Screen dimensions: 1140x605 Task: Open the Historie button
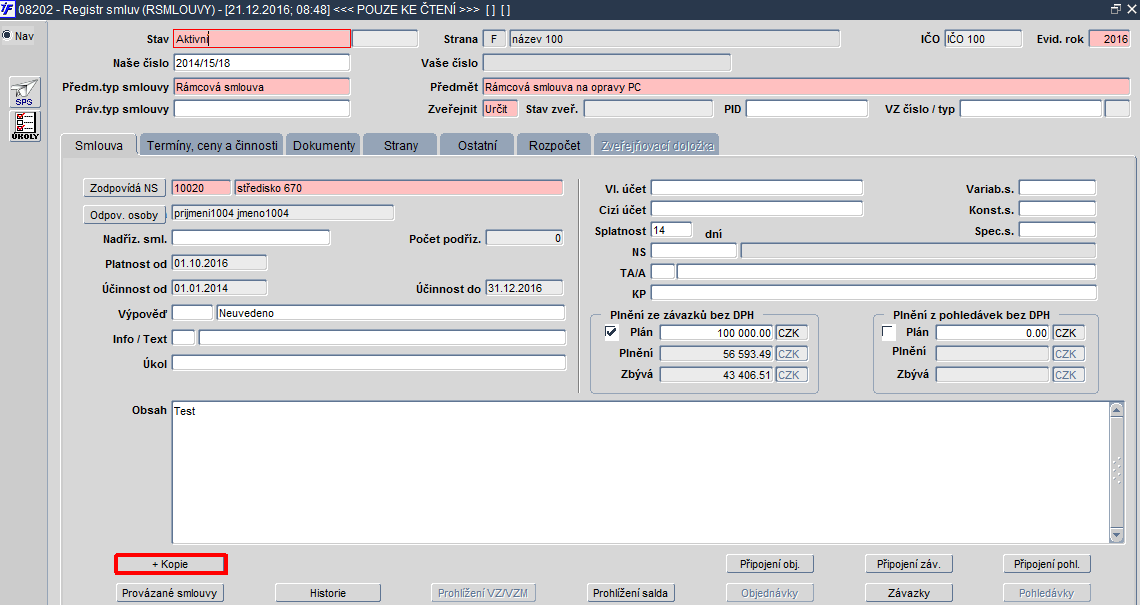coord(328,593)
